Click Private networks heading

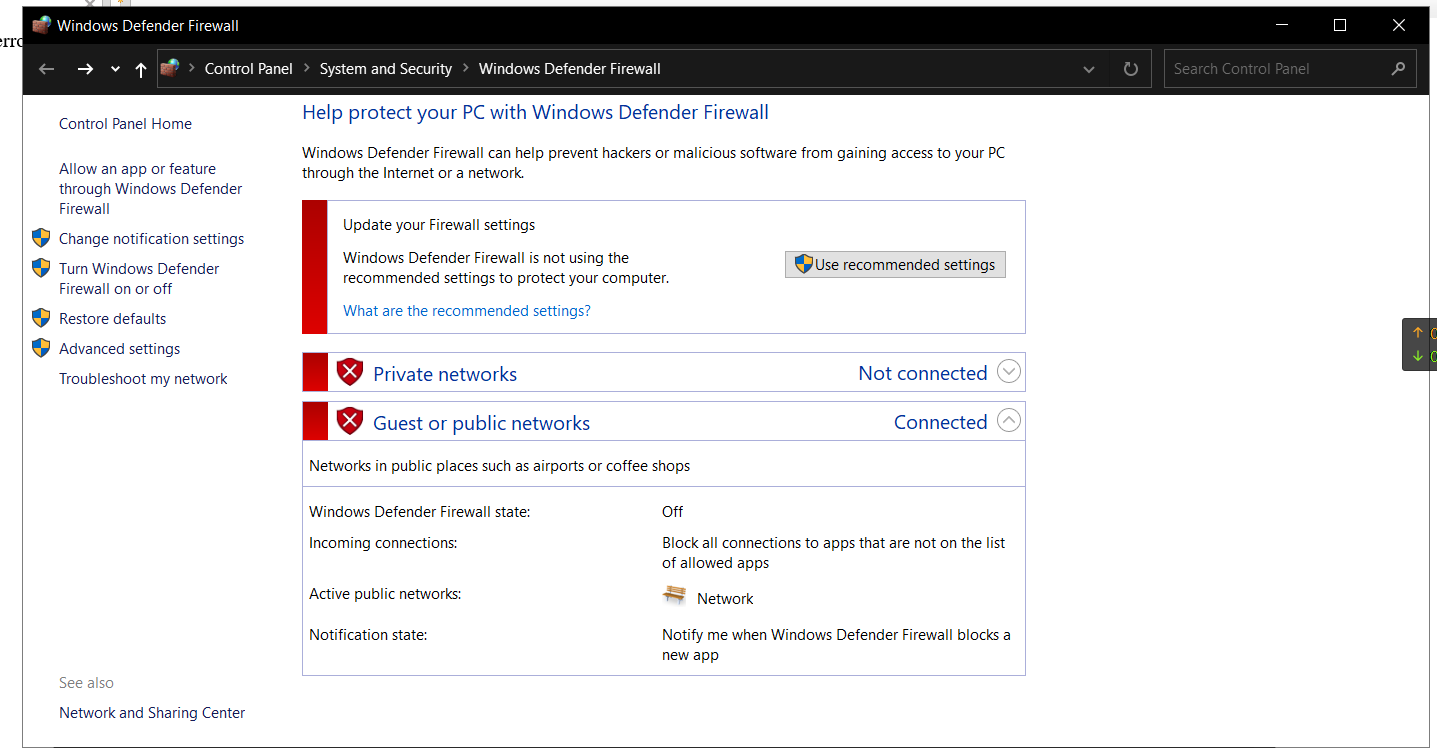coord(445,374)
